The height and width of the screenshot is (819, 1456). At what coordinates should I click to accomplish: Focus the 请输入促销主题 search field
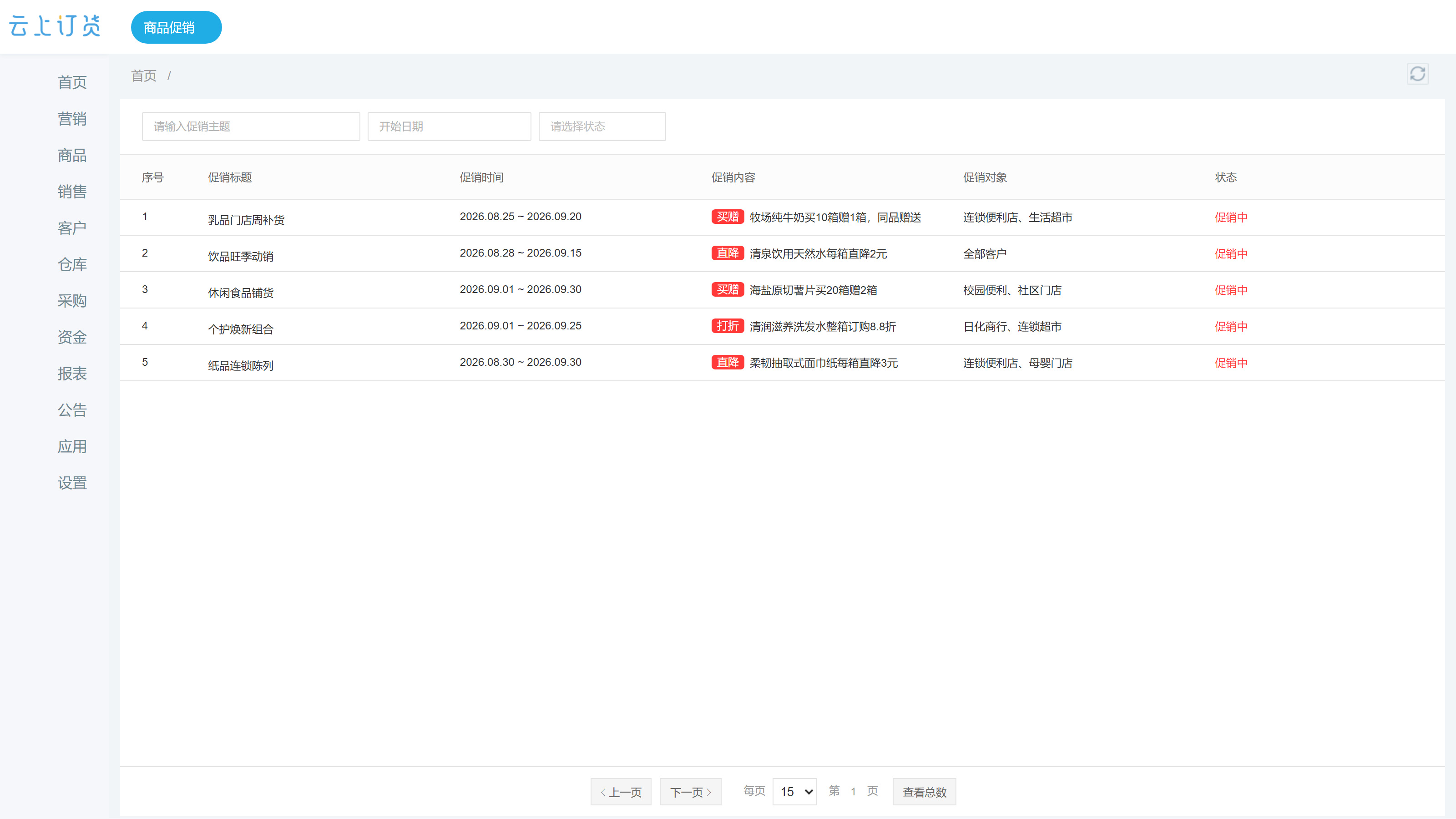click(251, 126)
